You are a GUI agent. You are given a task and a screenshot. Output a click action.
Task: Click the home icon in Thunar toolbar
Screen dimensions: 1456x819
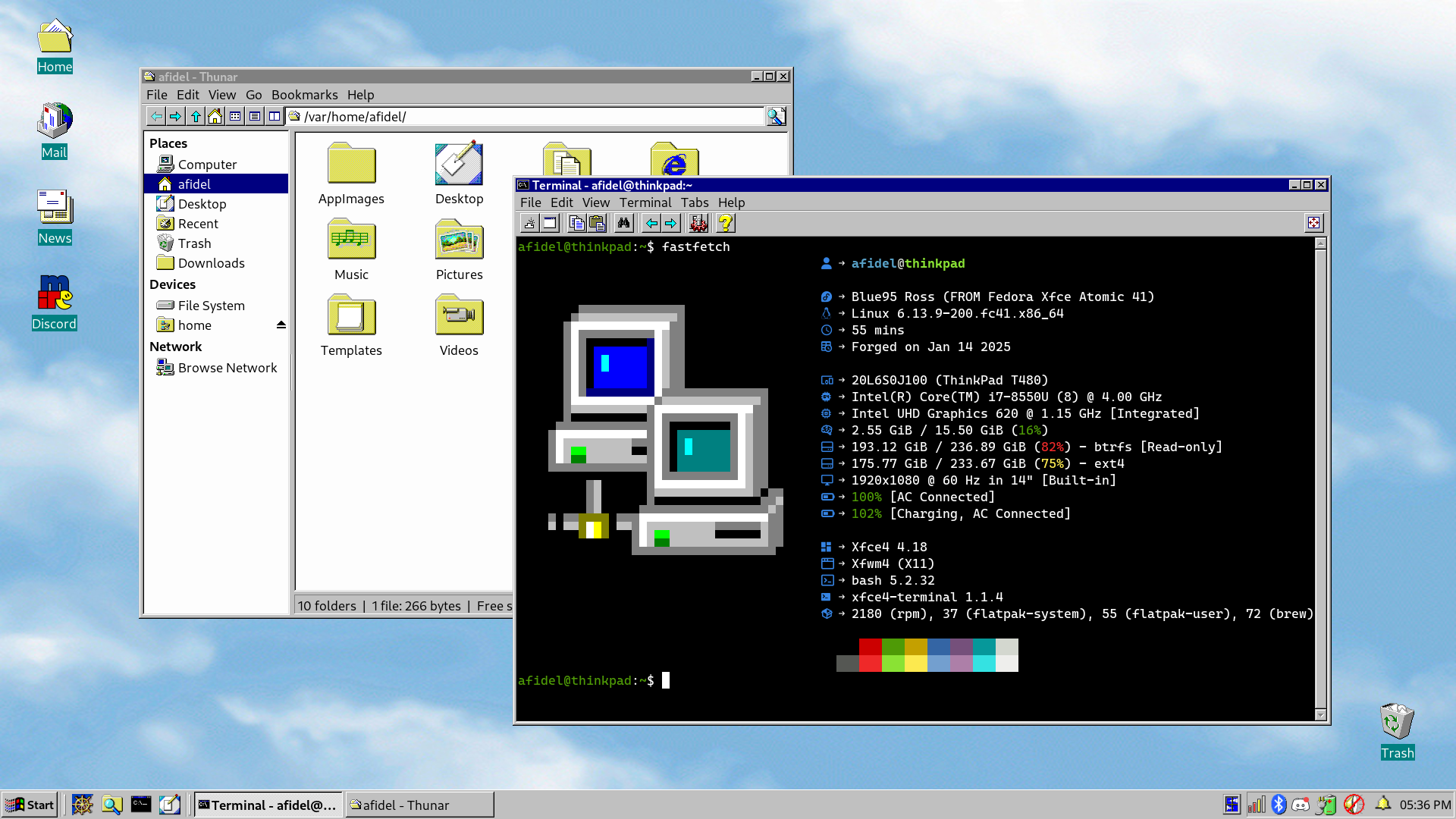click(x=215, y=116)
